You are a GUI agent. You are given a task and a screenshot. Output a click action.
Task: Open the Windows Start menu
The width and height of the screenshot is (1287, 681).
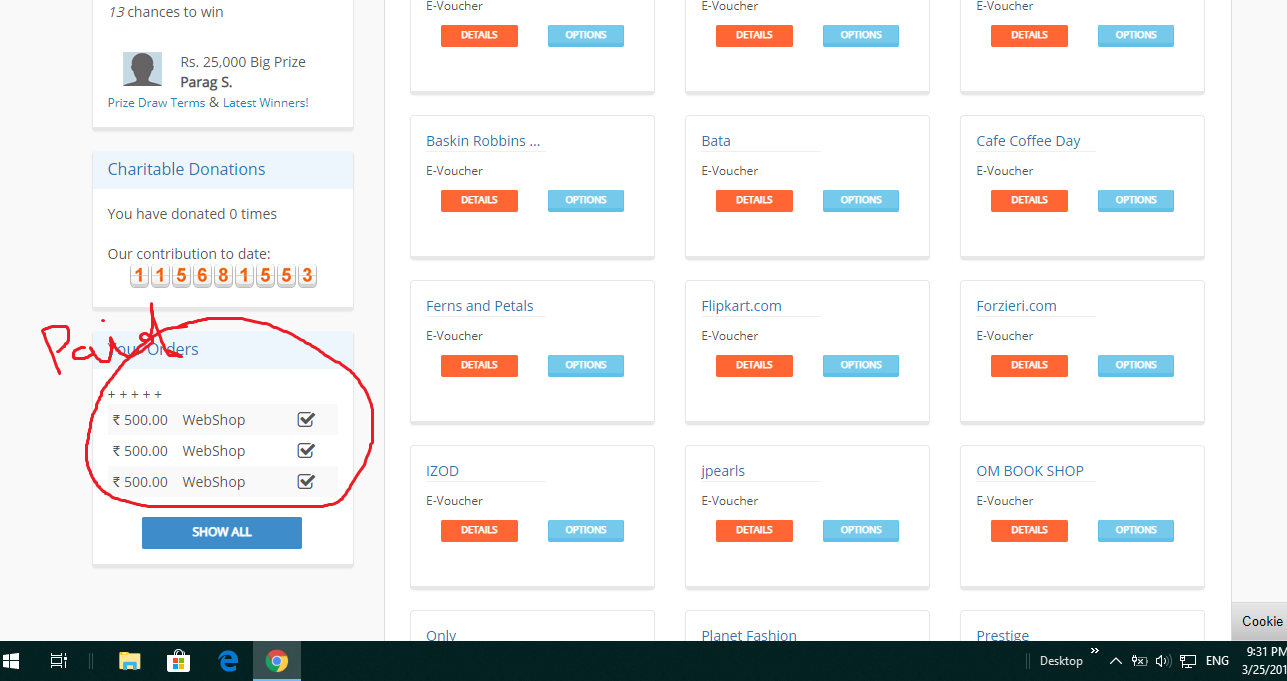coord(12,661)
